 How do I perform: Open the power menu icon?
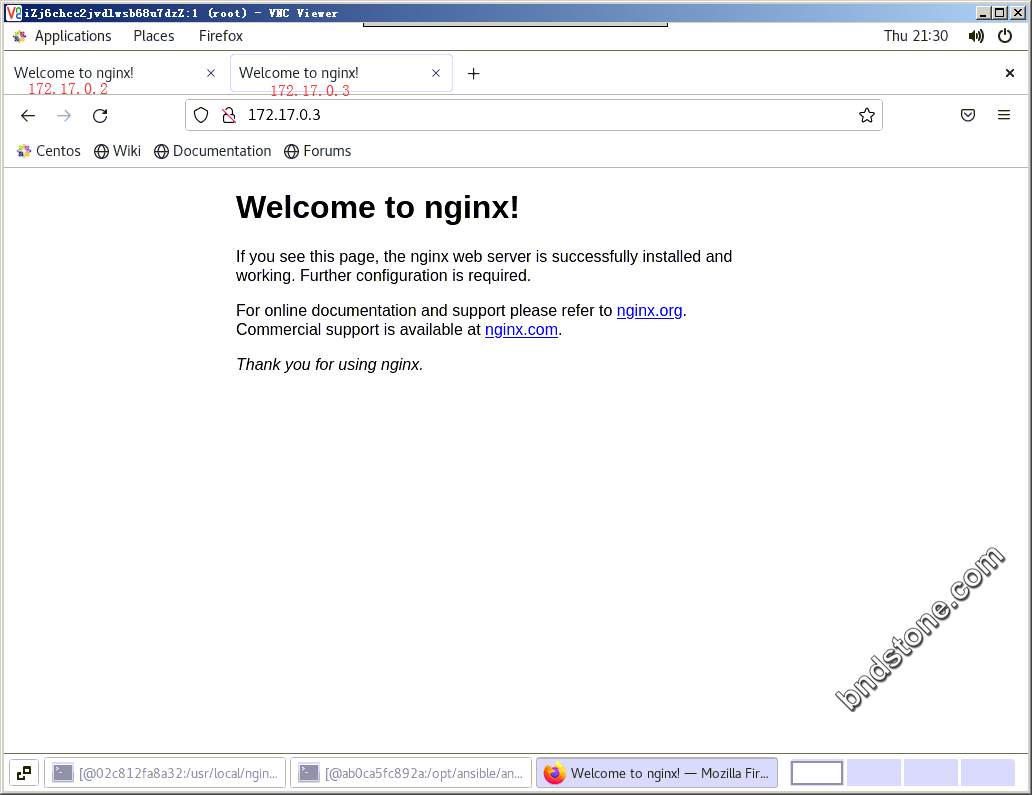1005,36
